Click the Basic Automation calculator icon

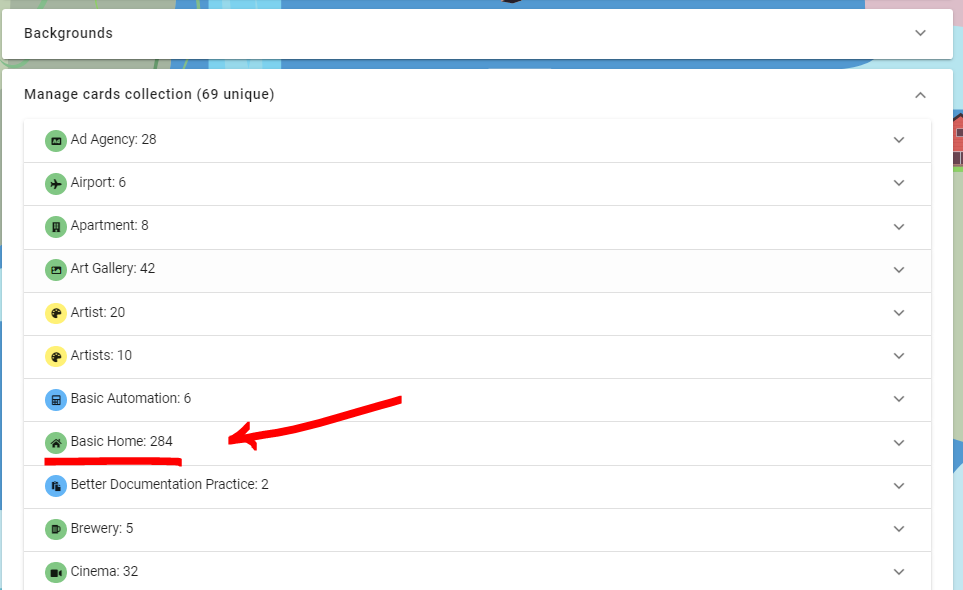coord(56,400)
